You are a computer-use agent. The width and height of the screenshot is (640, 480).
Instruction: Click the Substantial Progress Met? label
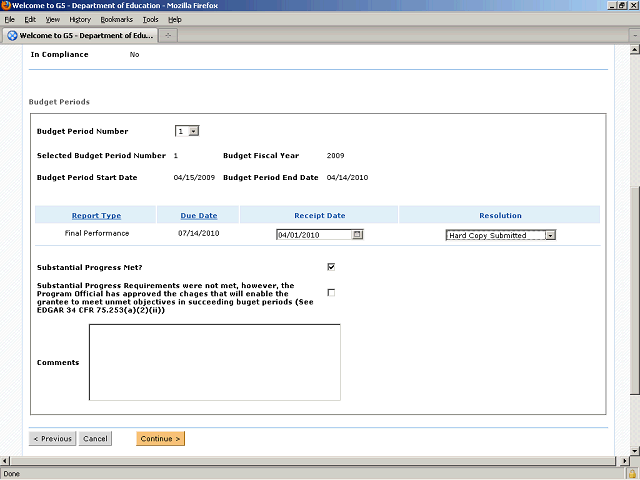89,267
